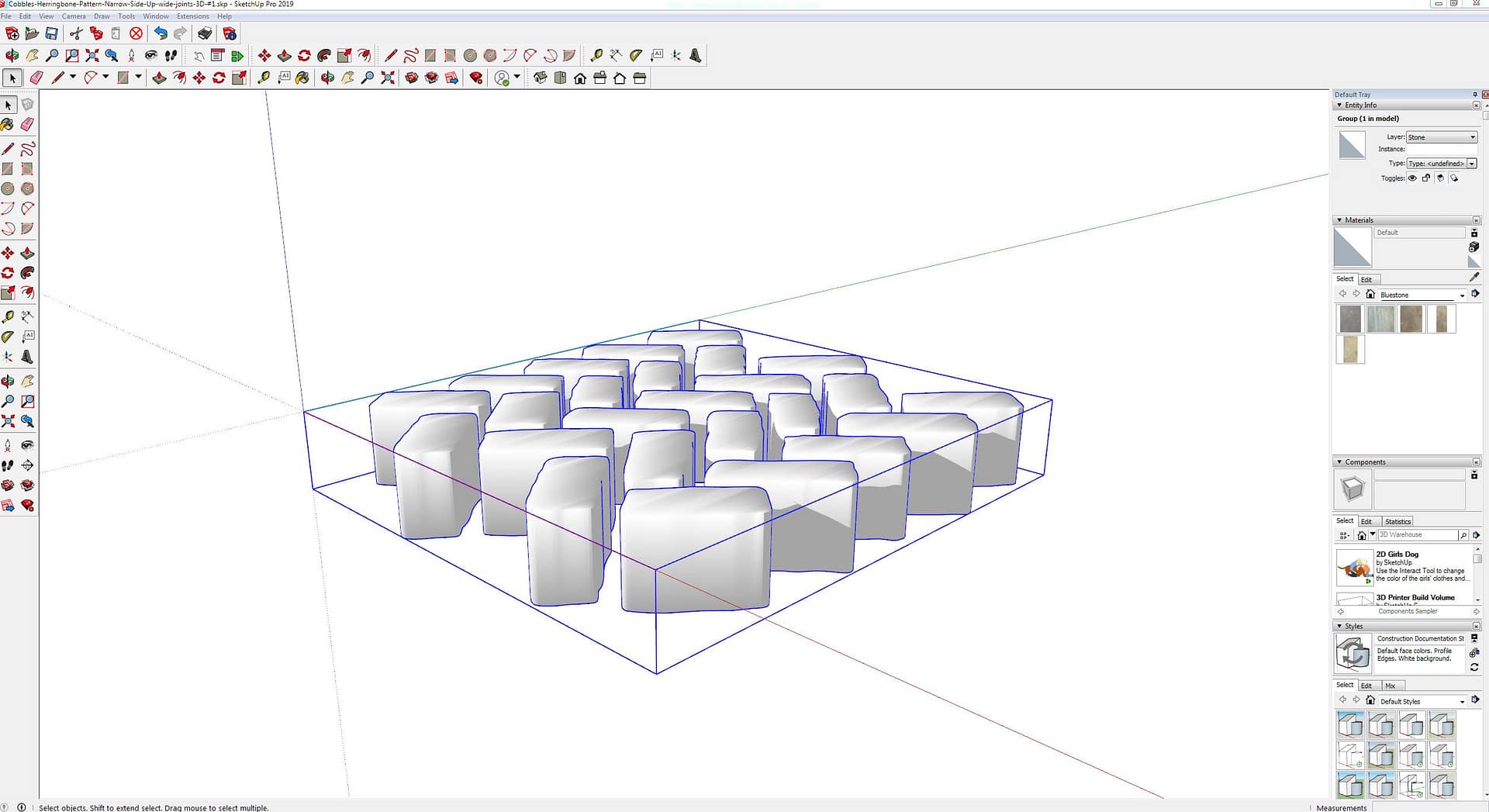1489x812 pixels.
Task: Activate the Orbit tool in left toolbar
Action: tap(8, 382)
